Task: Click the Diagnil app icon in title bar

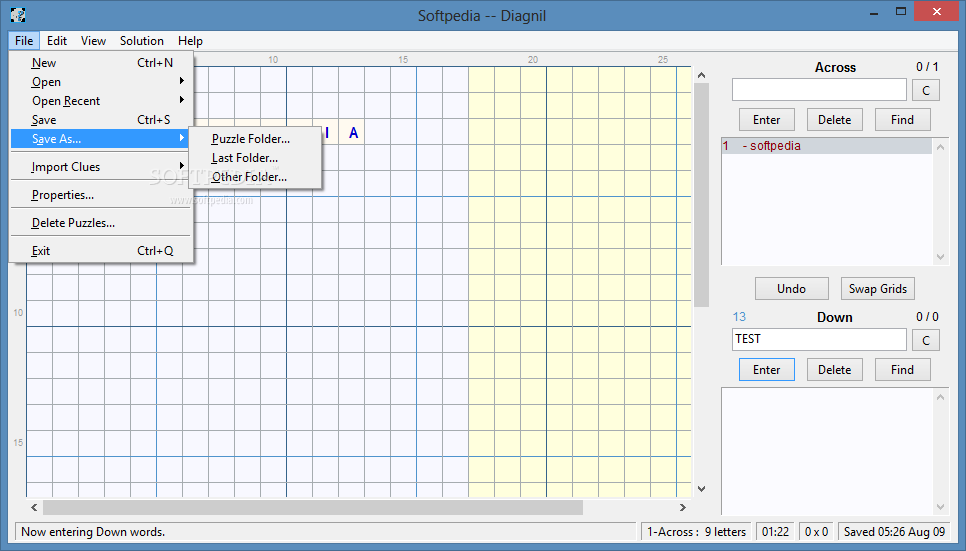Action: coord(18,15)
